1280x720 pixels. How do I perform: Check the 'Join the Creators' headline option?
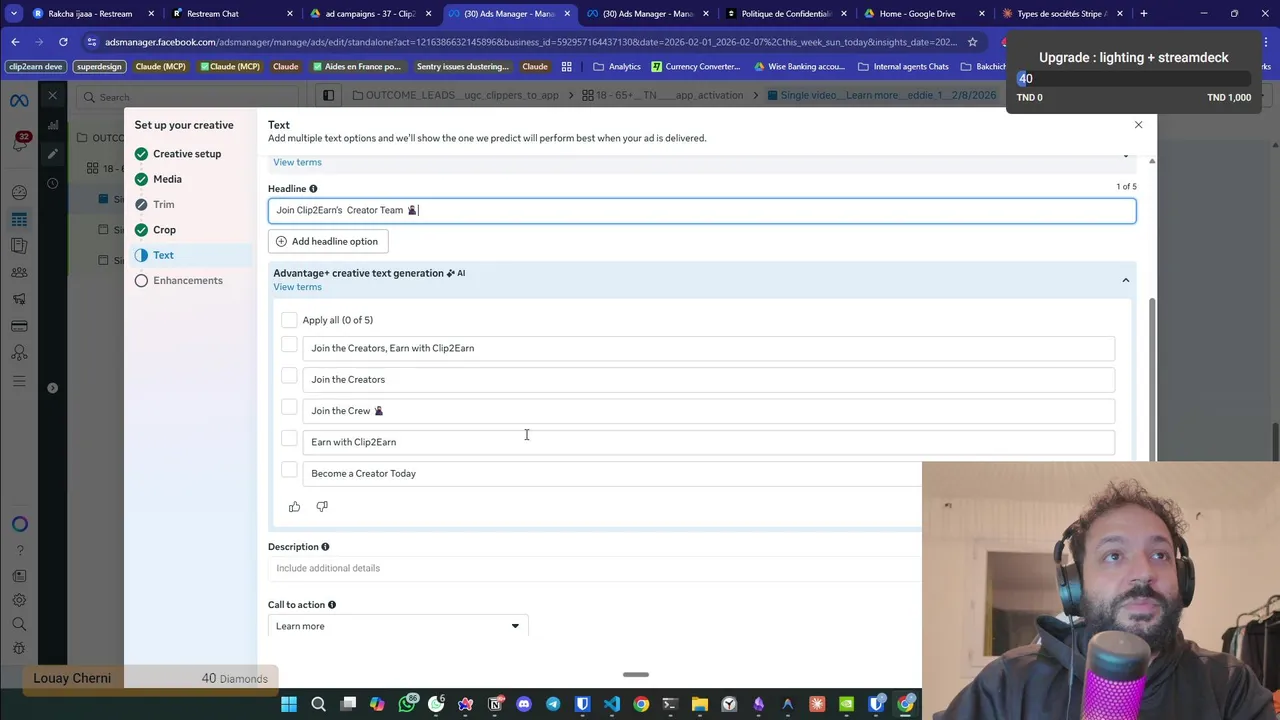(289, 376)
